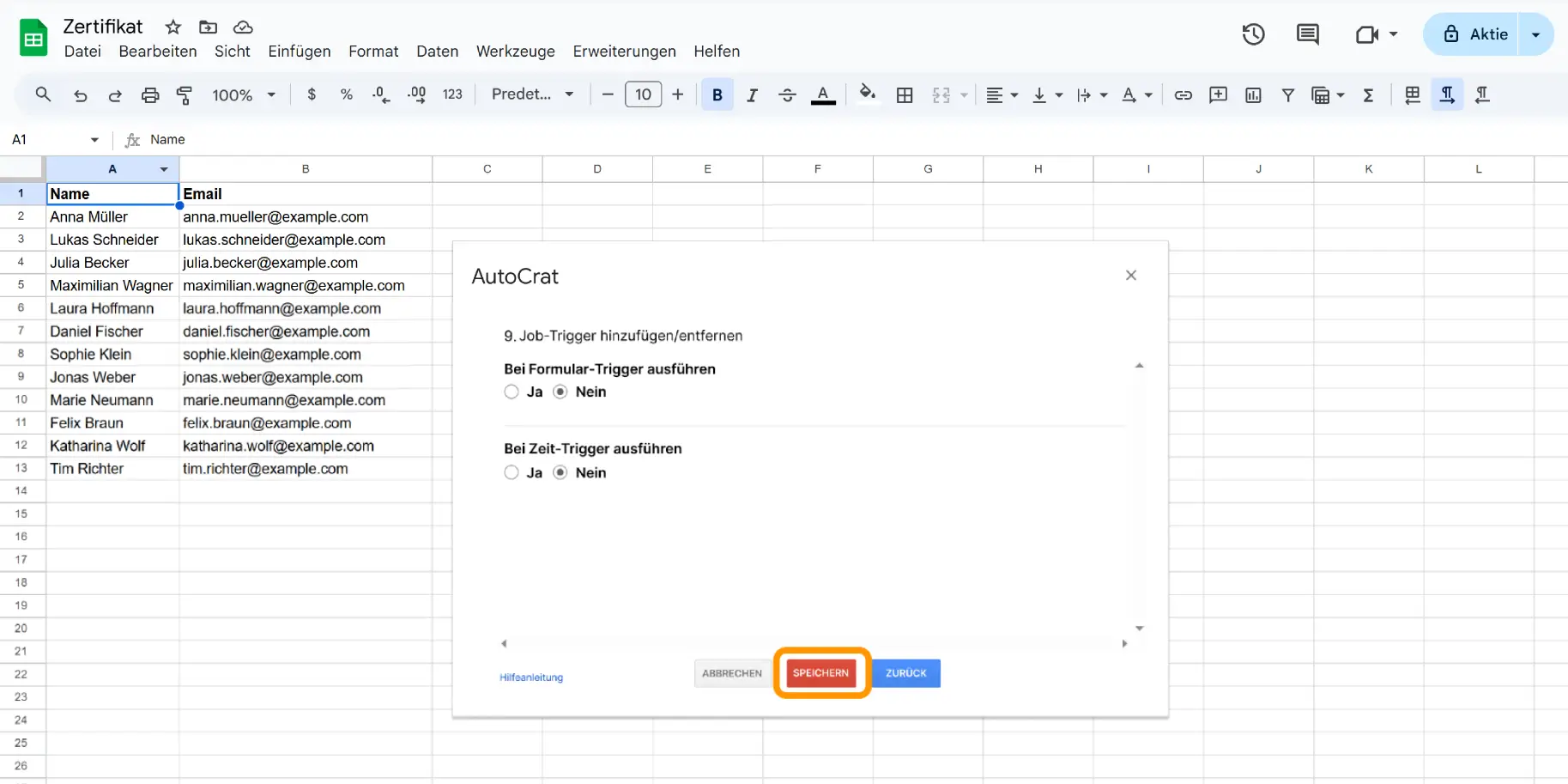Insert a comment from the toolbar
This screenshot has height=784, width=1568.
point(1218,95)
